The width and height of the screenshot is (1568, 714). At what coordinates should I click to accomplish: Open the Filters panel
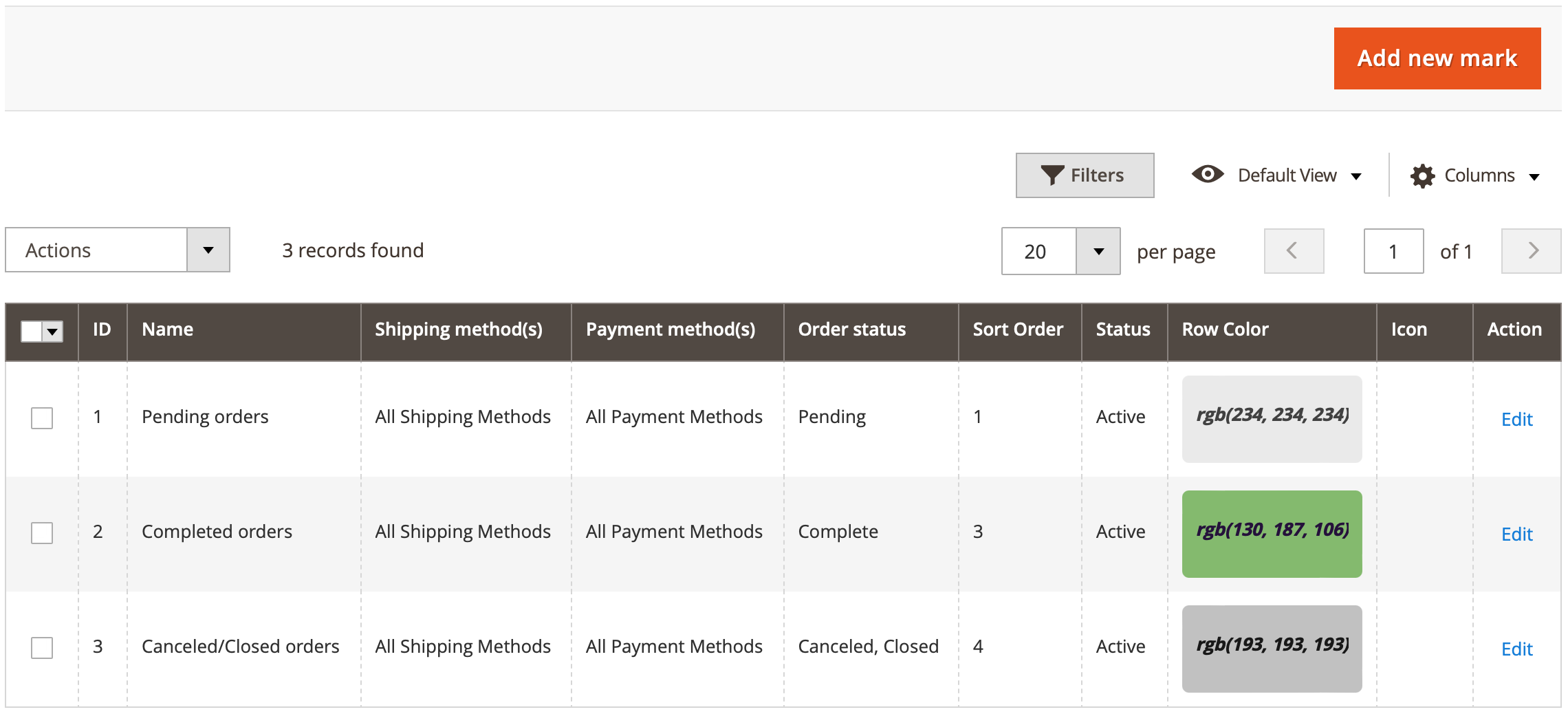(x=1085, y=175)
